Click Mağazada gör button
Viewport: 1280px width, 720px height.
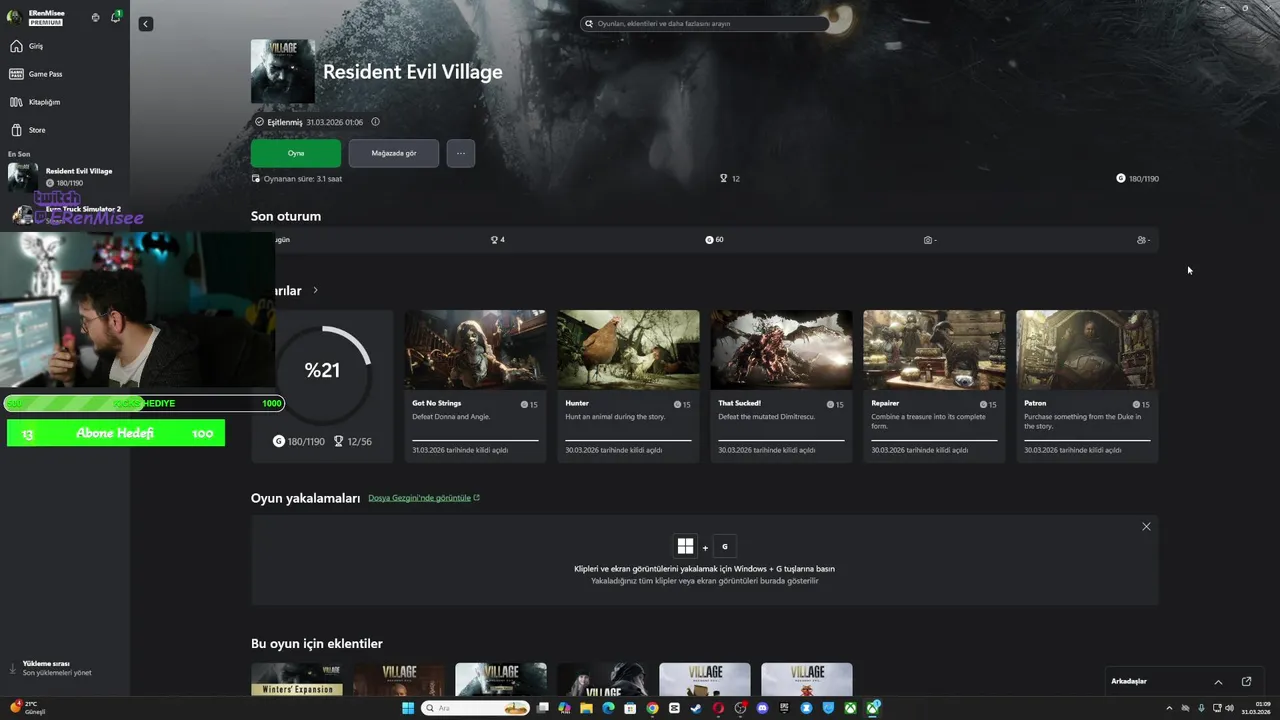(x=394, y=153)
